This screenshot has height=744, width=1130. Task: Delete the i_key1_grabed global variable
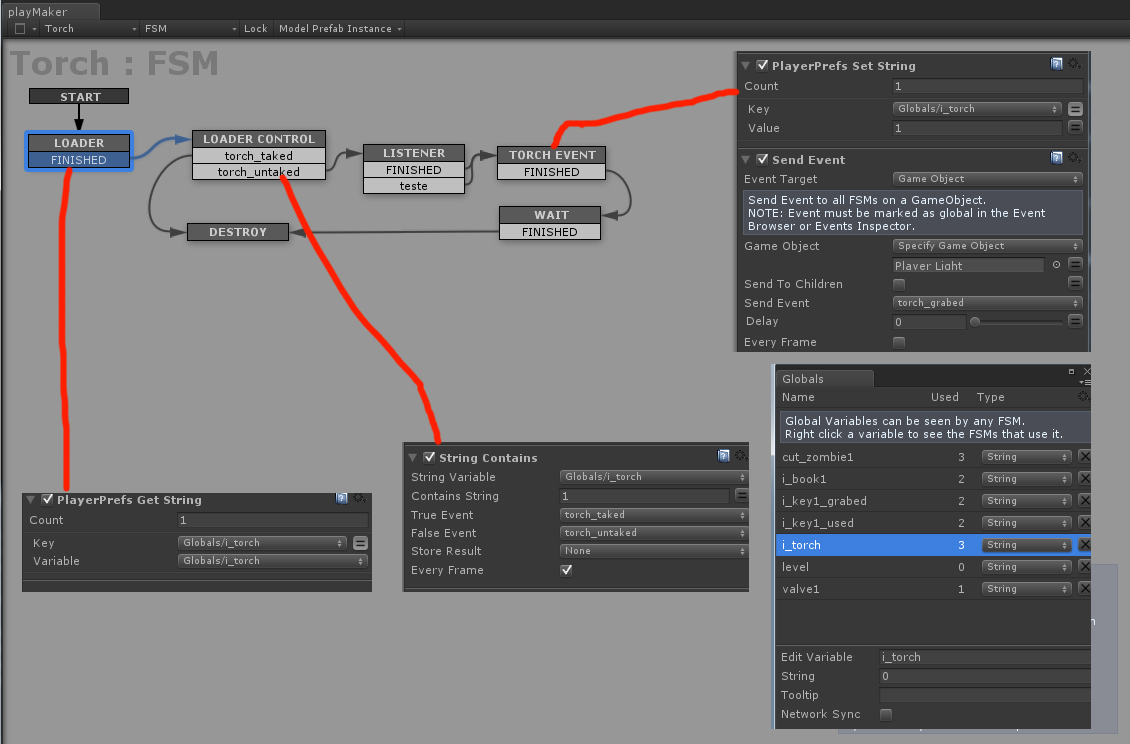click(1085, 500)
